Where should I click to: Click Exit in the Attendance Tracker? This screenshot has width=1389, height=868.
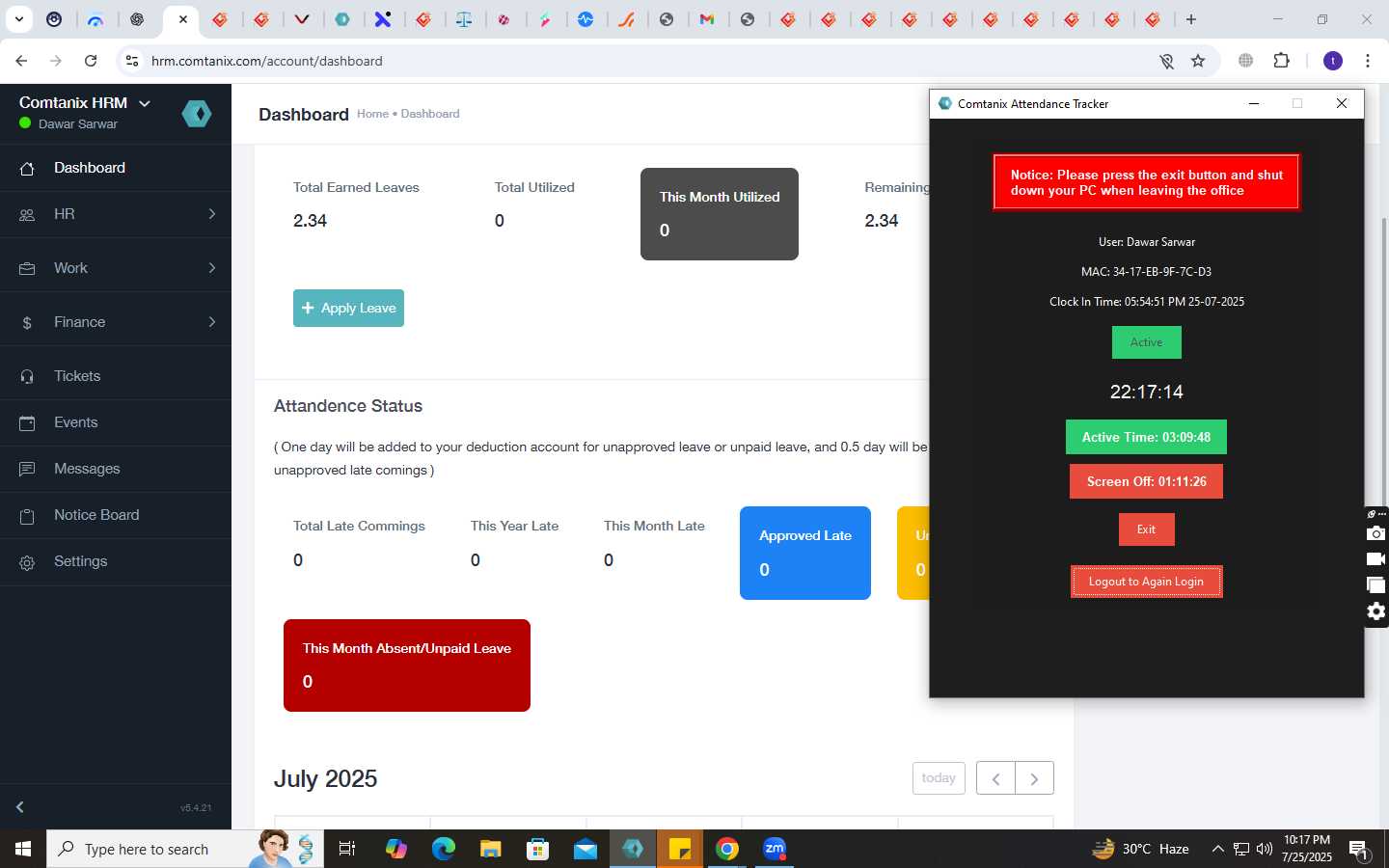[x=1146, y=529]
